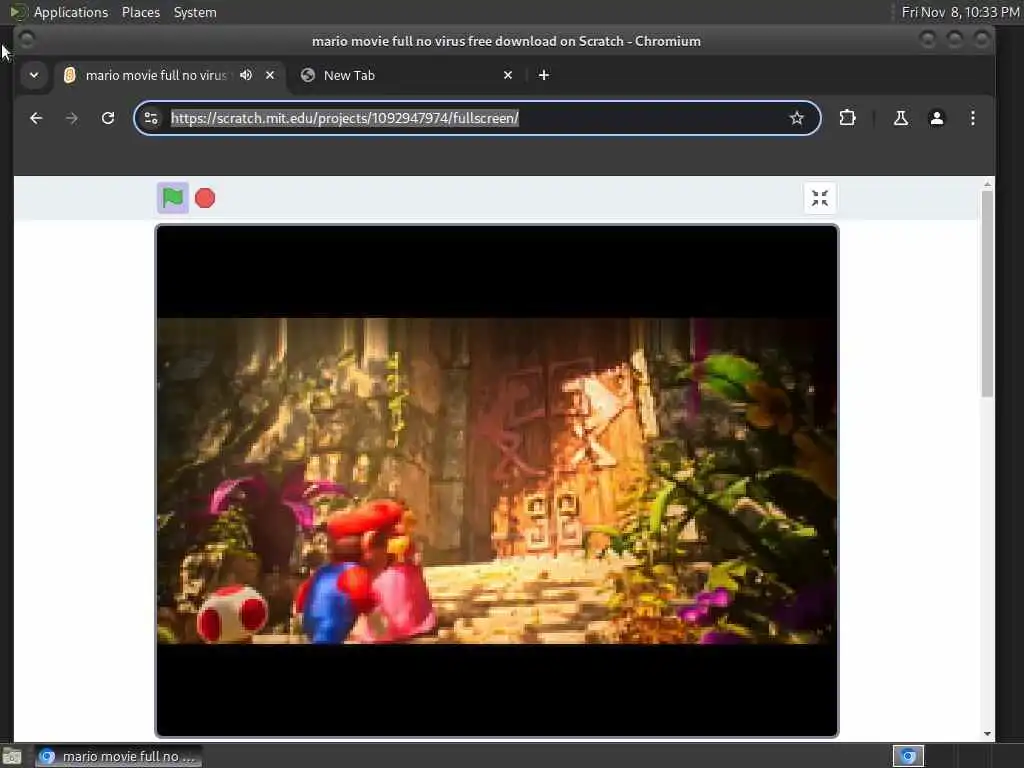Bookmark this page with the star icon
This screenshot has width=1024, height=768.
[796, 118]
